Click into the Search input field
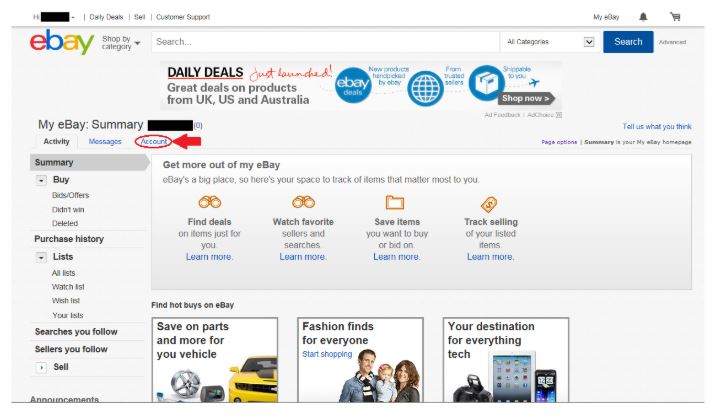This screenshot has width=721, height=419. click(325, 42)
